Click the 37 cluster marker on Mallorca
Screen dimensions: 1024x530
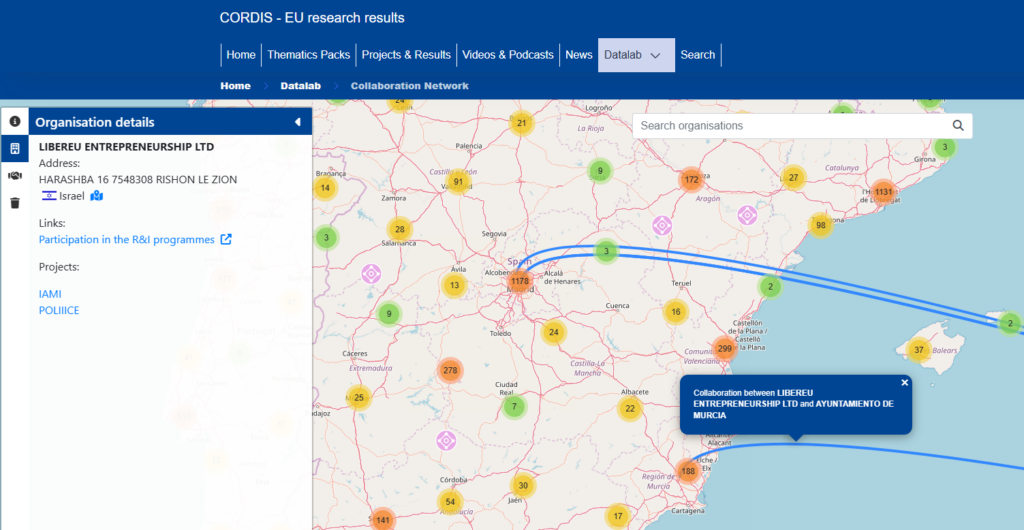[919, 350]
